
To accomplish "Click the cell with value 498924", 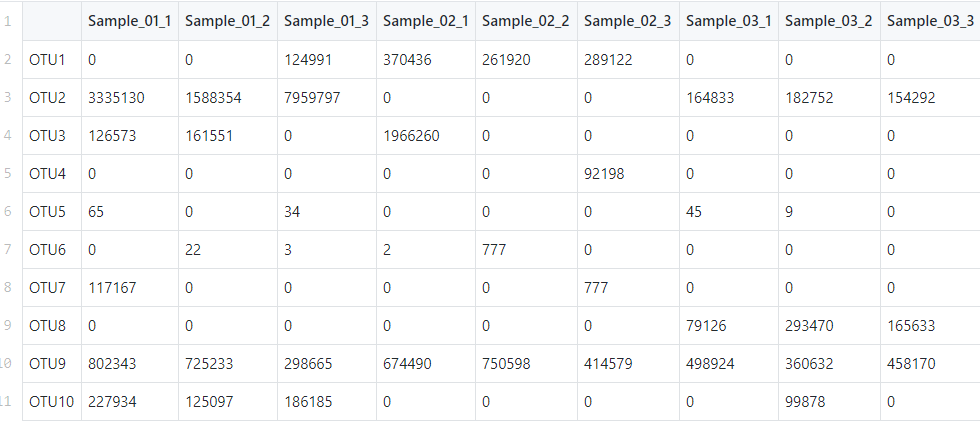I will click(x=729, y=364).
